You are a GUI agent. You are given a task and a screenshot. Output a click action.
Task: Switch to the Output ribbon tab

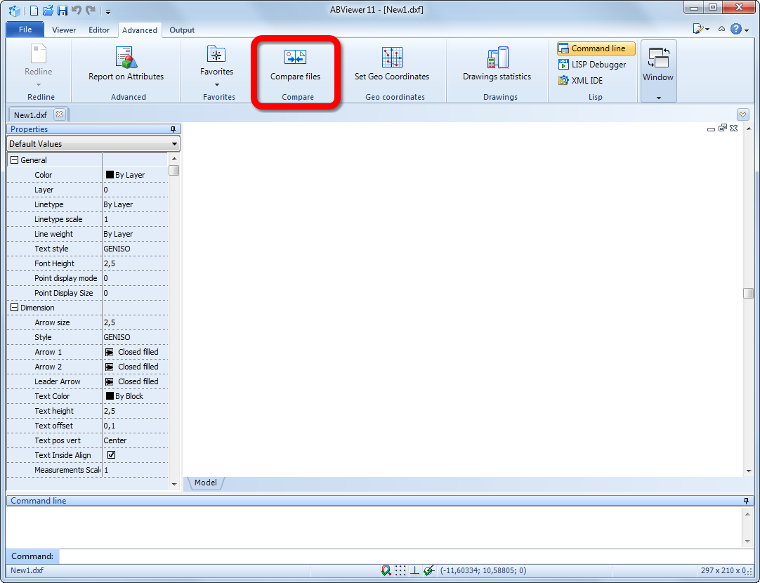coord(182,30)
